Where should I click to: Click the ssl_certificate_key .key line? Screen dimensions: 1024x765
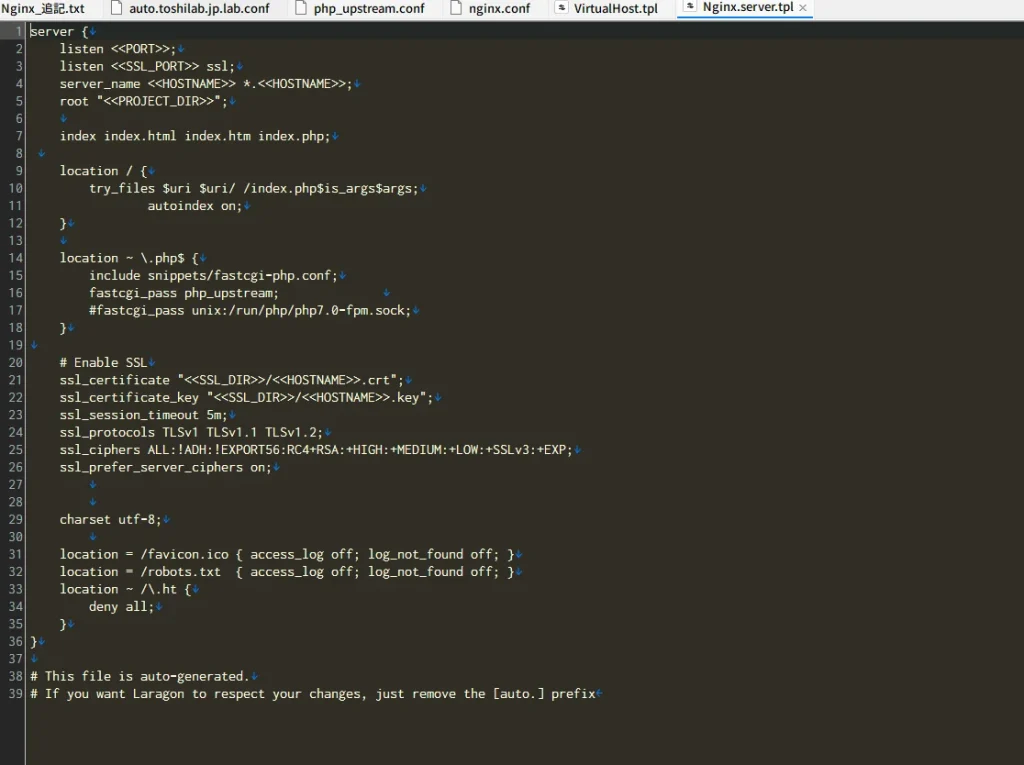(x=246, y=397)
